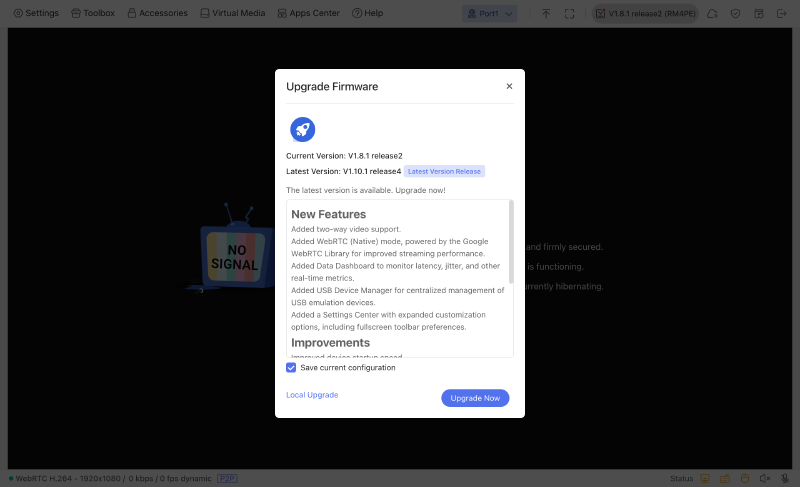800x487 pixels.
Task: Toggle fullscreen mode icon
Action: [569, 14]
